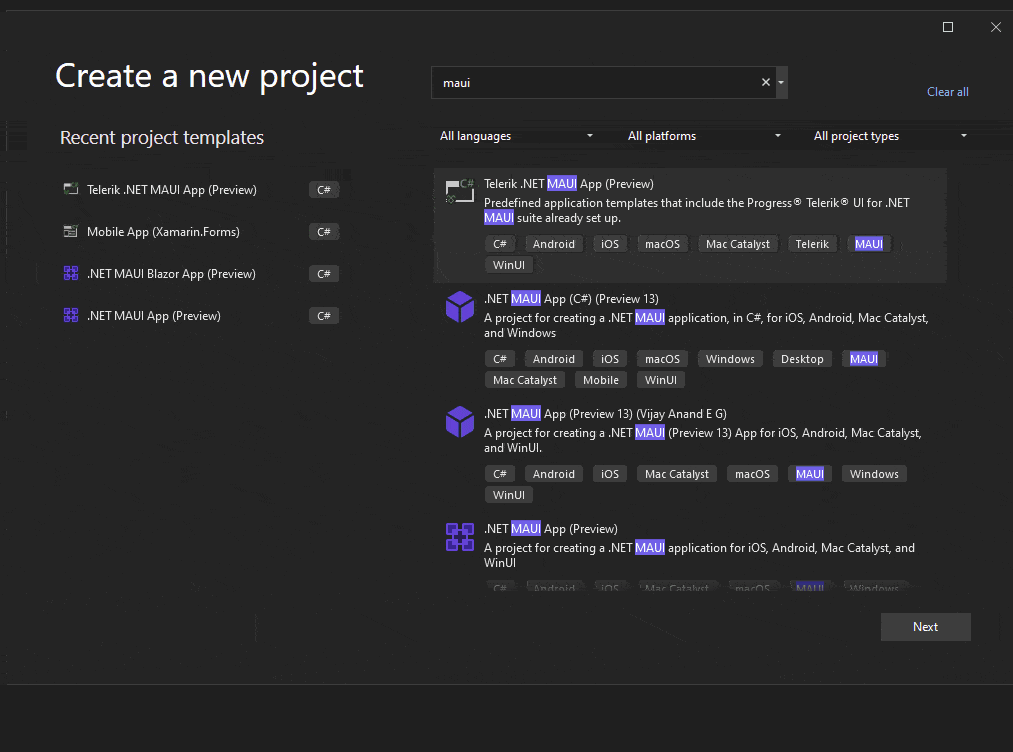The height and width of the screenshot is (752, 1013).
Task: Click the Windows tag on the MAUI App (C#) template
Action: [x=729, y=359]
